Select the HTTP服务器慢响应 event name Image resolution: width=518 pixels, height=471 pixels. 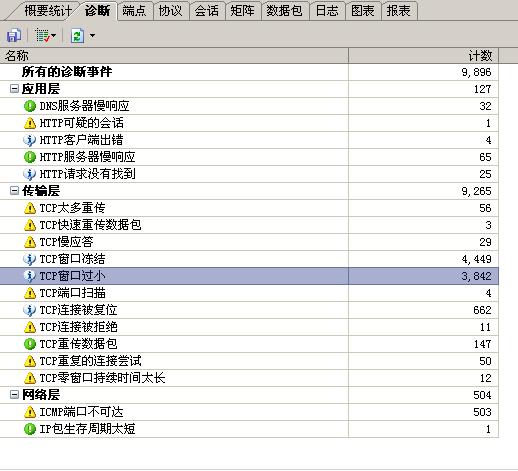click(x=87, y=157)
